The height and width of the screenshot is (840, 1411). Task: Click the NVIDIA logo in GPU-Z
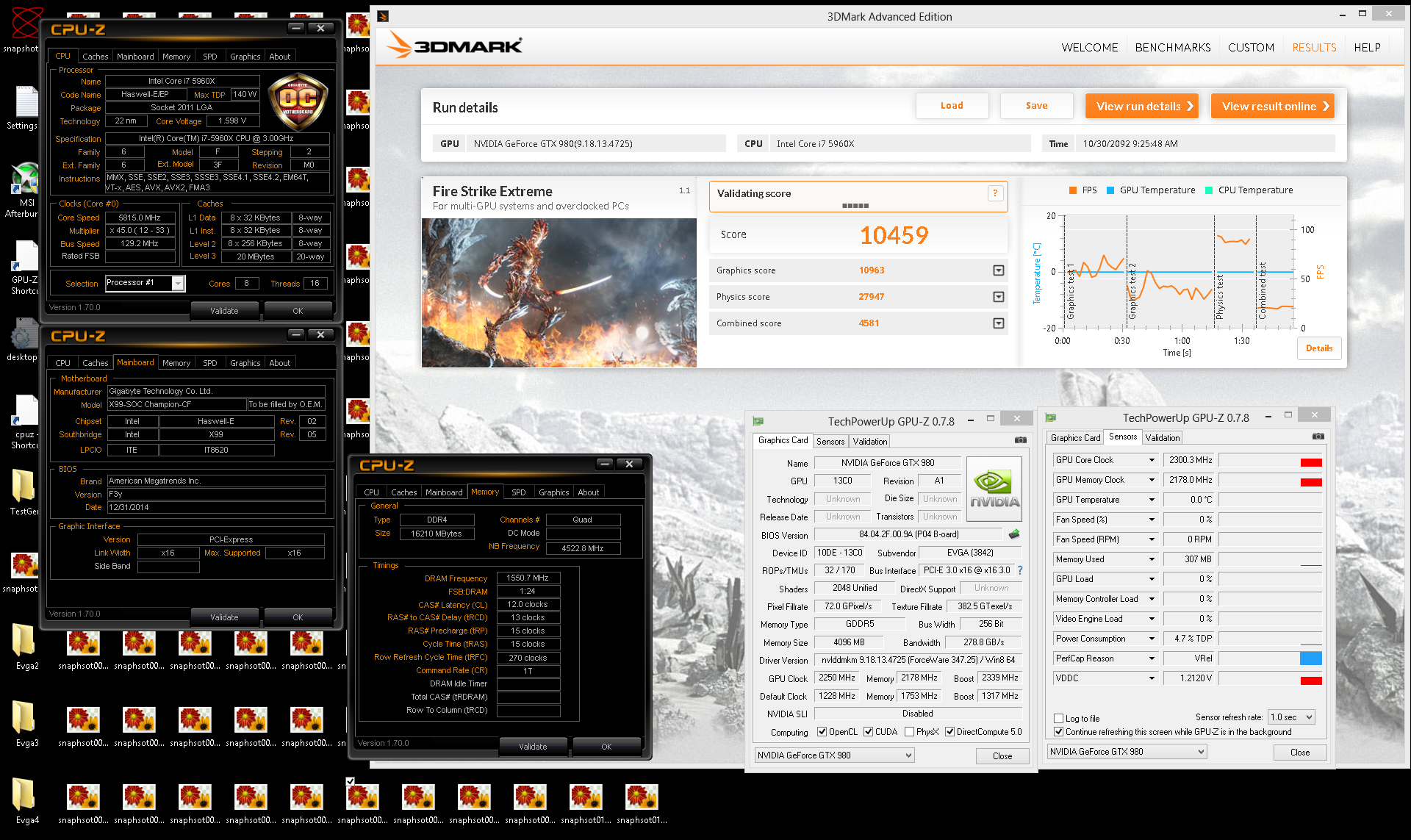[994, 489]
